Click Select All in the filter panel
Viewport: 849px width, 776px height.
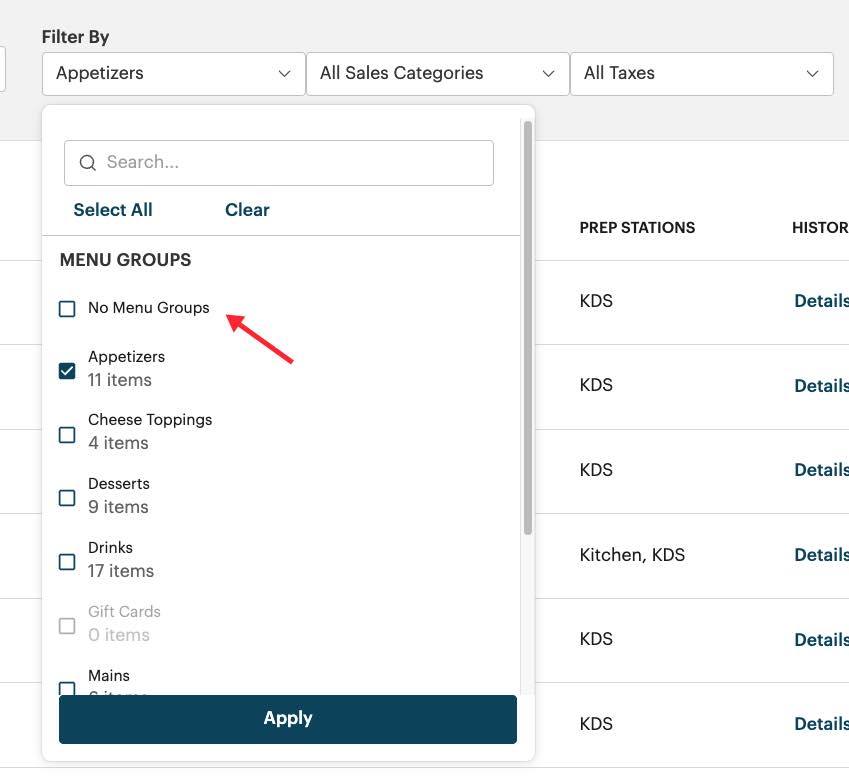point(112,210)
